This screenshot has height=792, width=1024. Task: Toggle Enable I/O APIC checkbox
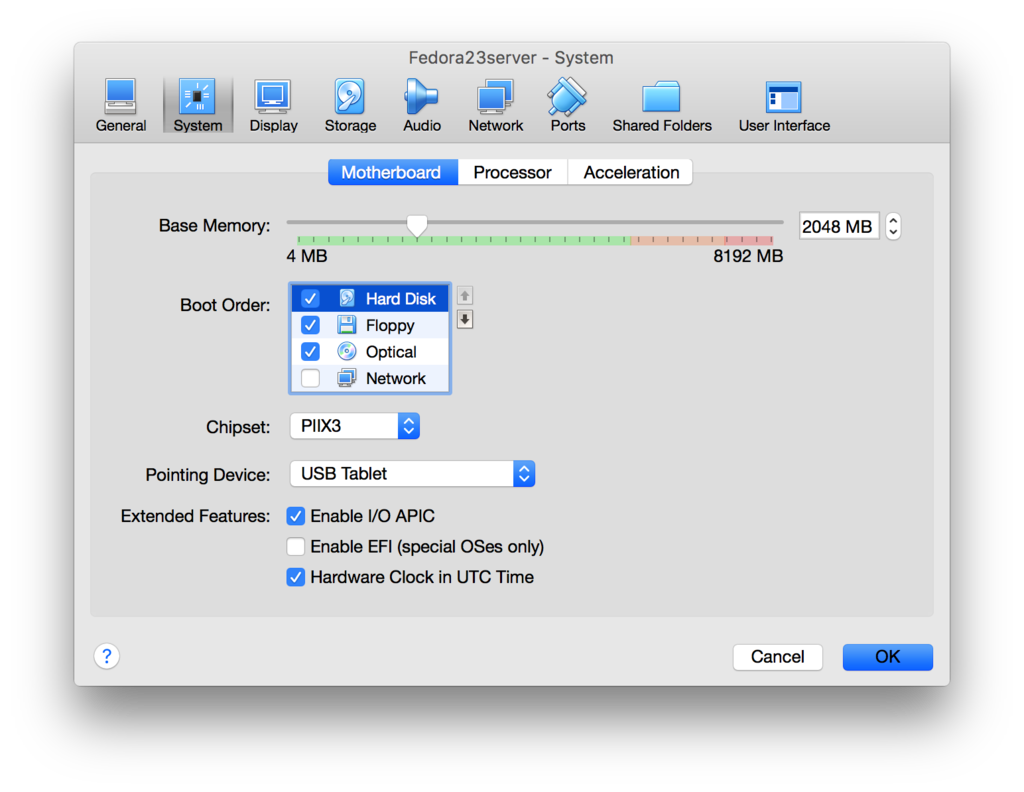pyautogui.click(x=296, y=516)
